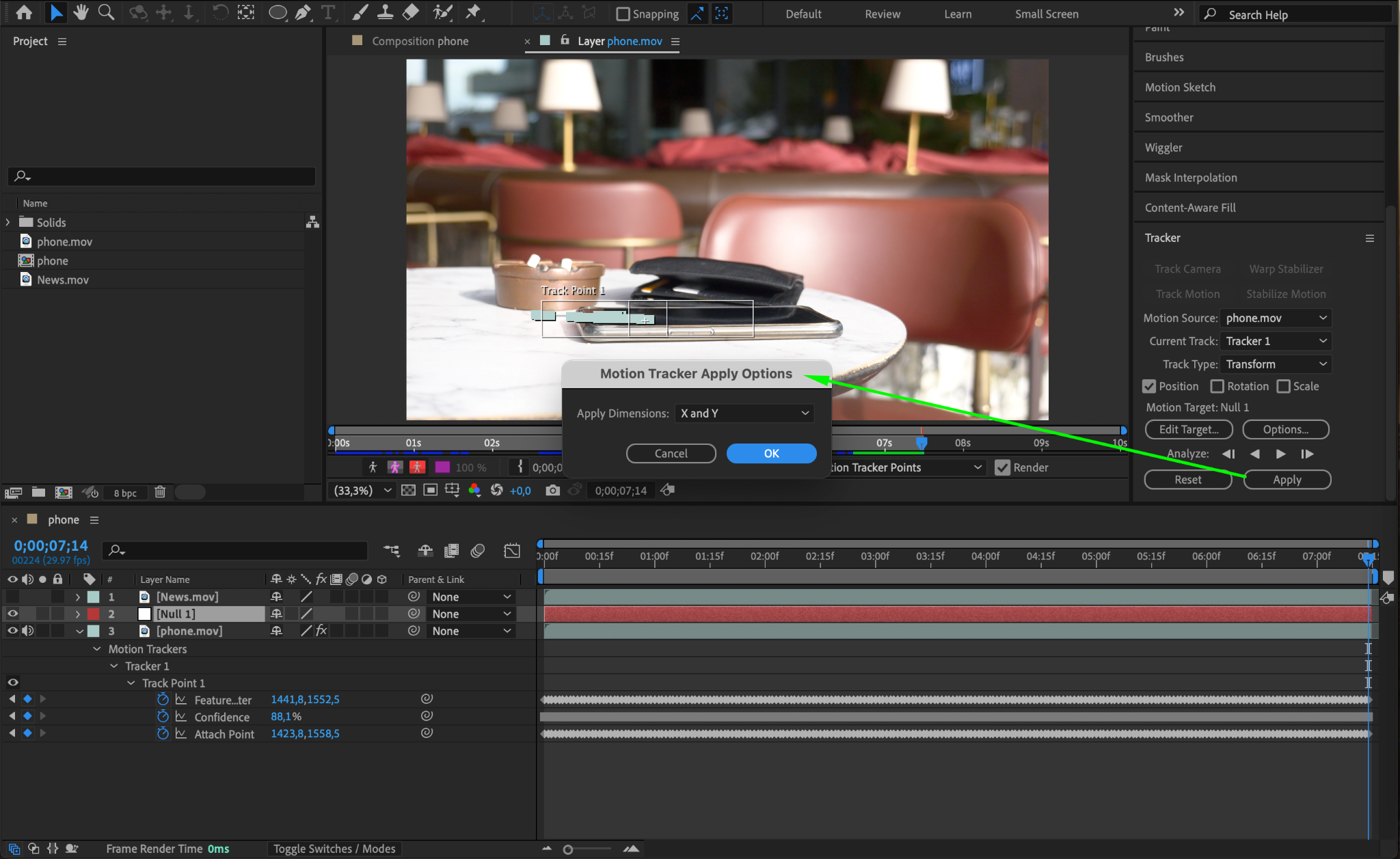Select the Puppet Pin tool
The width and height of the screenshot is (1400, 859).
473,12
